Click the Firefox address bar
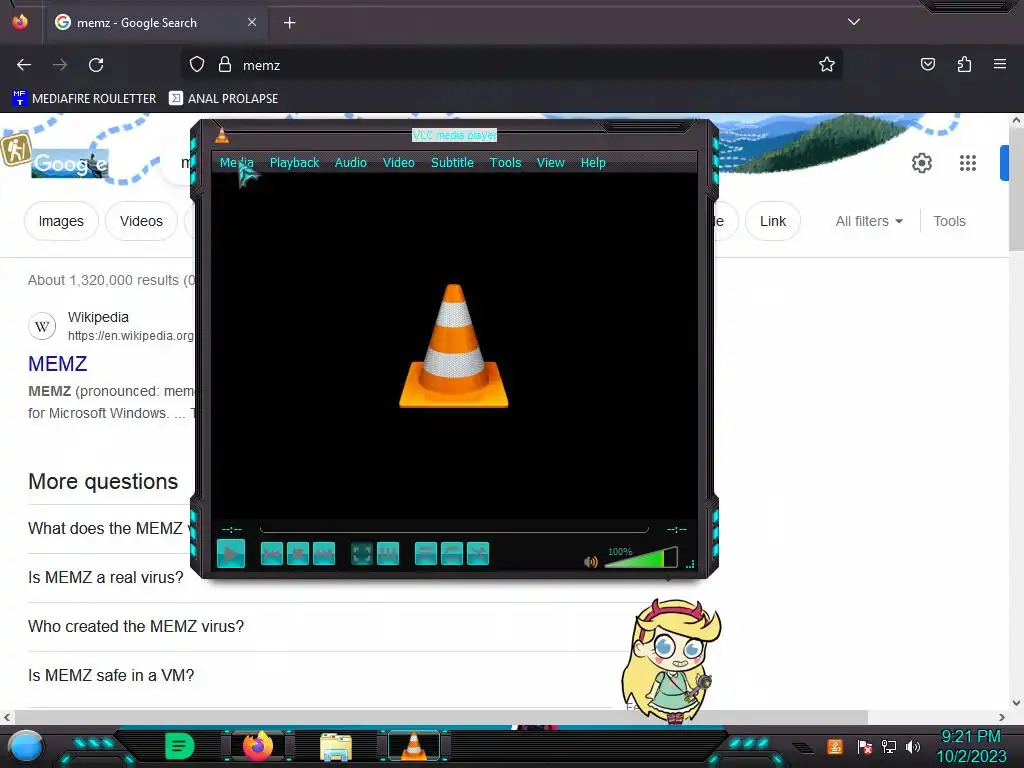 [x=513, y=65]
